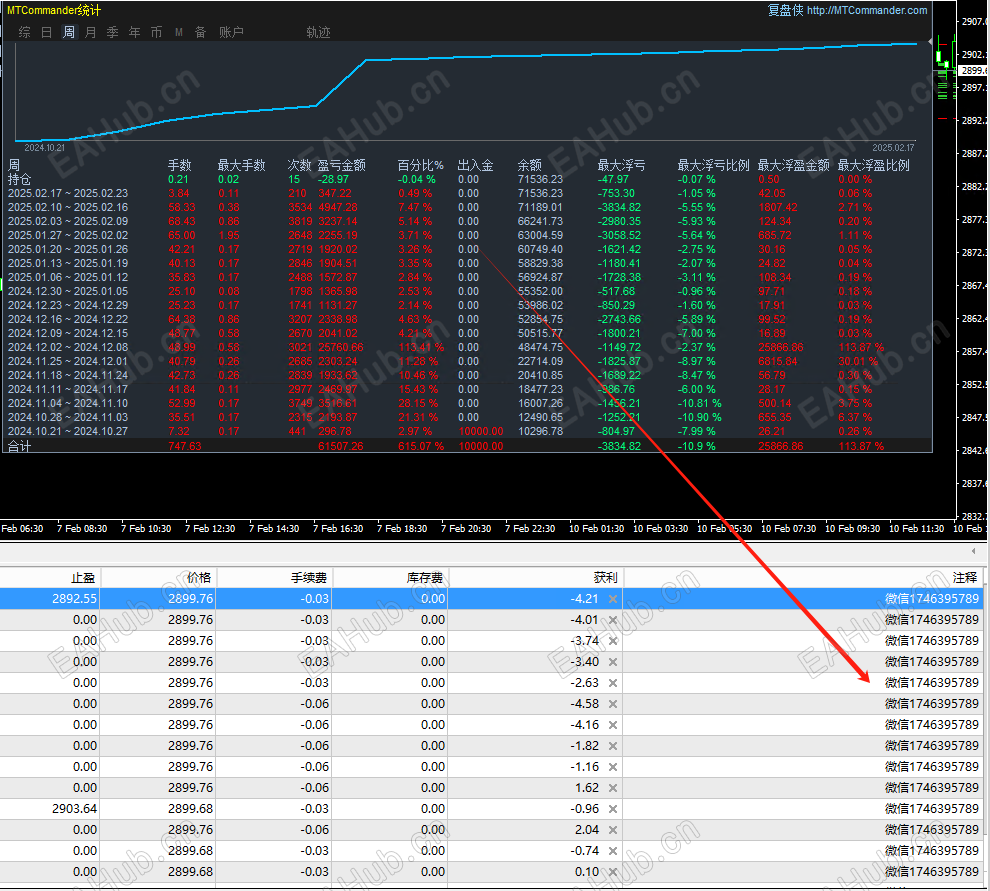990x891 pixels.
Task: Close the order with profit -2.63
Action: point(612,683)
